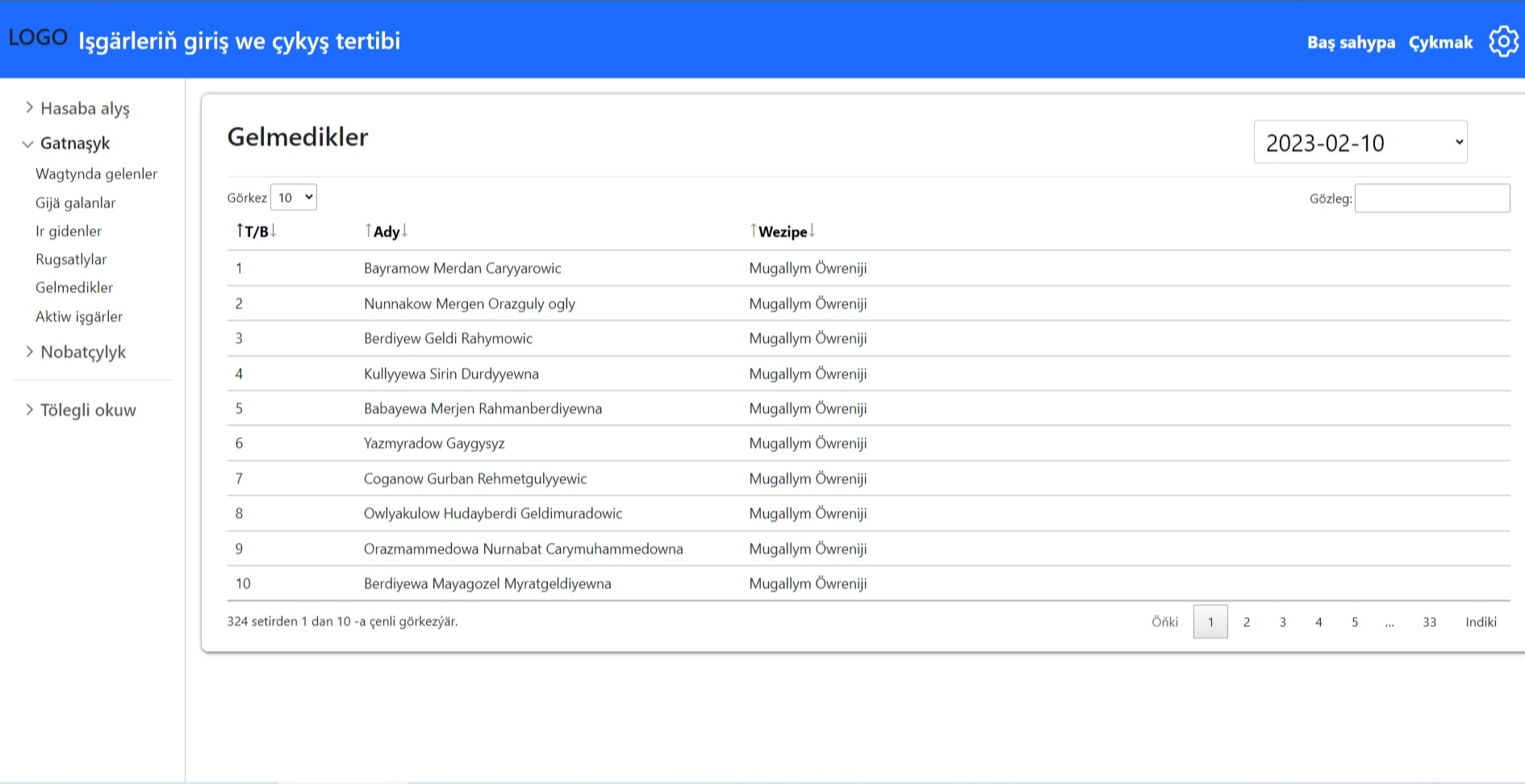Screen dimensions: 1525x784
Task: Open Wagtynda gelenler in sidebar
Action: click(96, 174)
